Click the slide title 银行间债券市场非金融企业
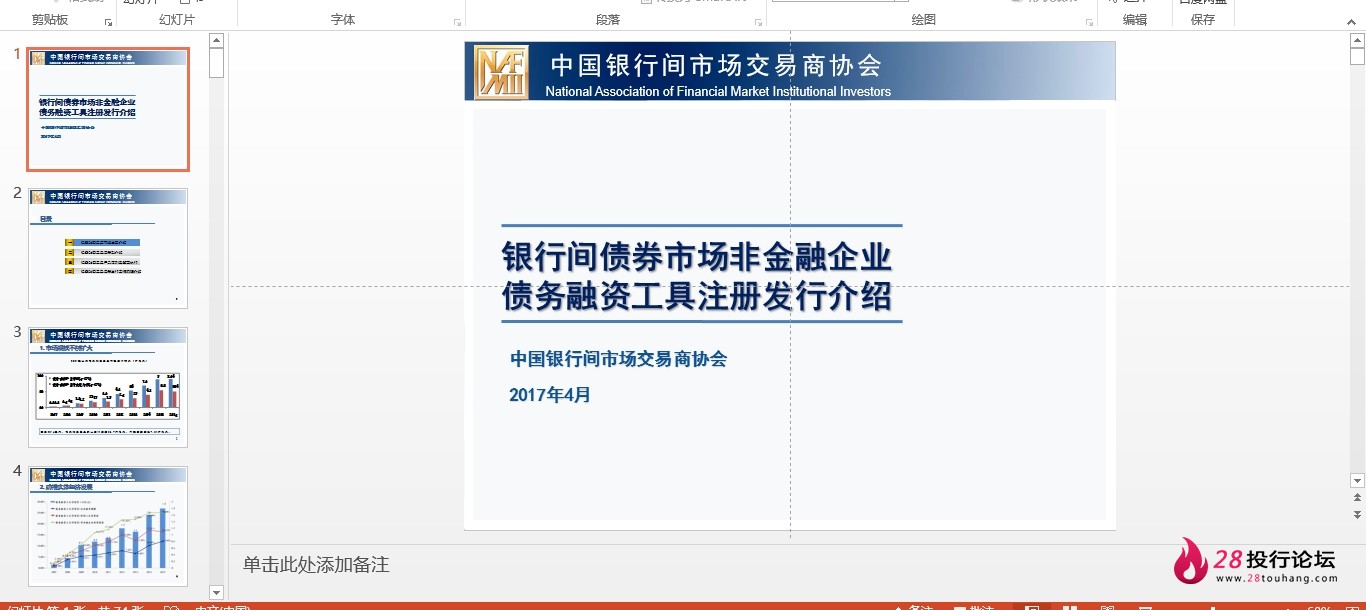The image size is (1366, 610). (697, 256)
